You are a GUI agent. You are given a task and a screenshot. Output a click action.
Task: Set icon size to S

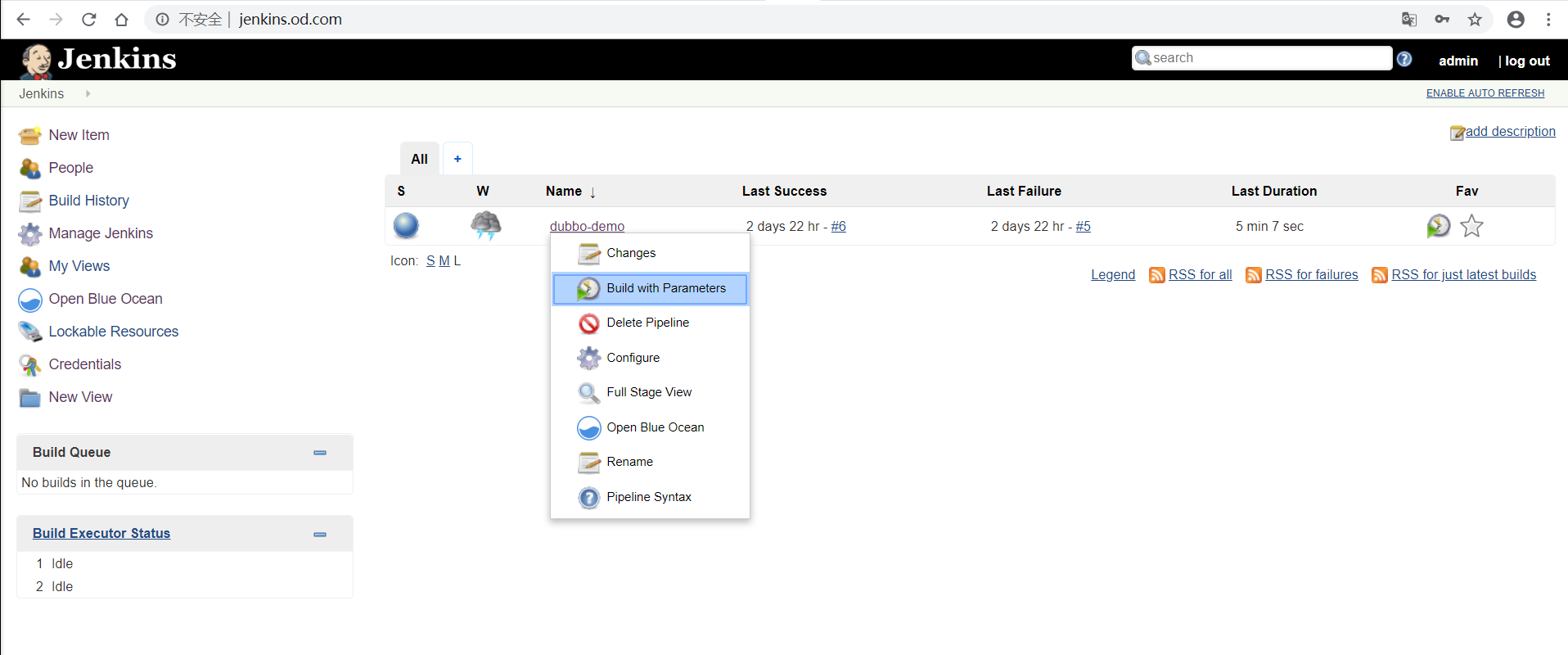tap(430, 261)
